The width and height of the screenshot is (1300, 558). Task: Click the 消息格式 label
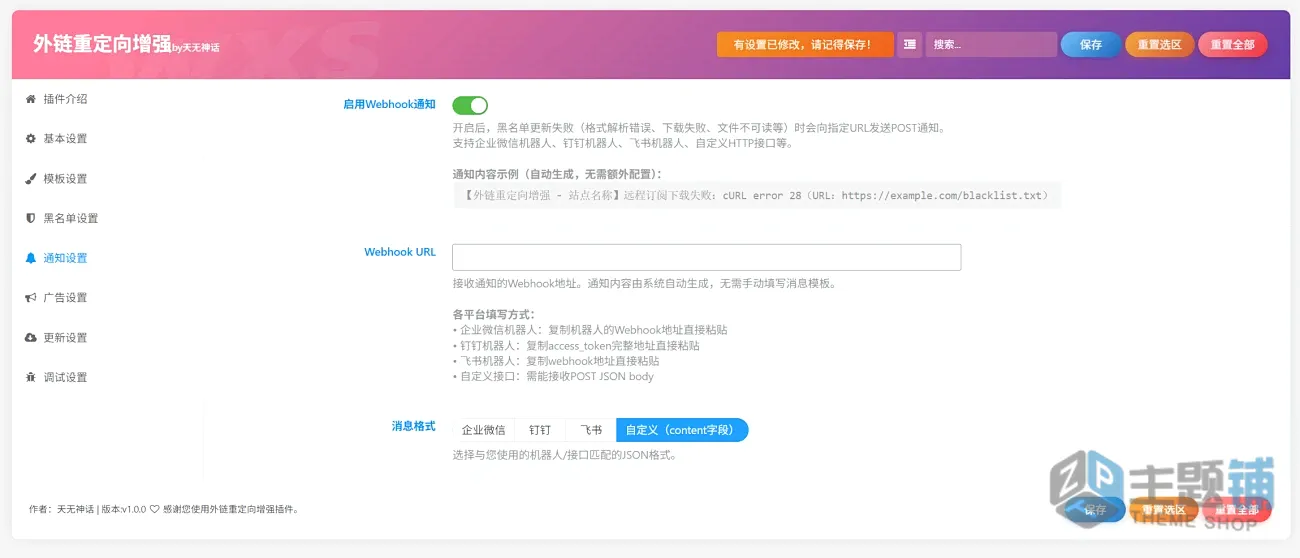click(413, 426)
